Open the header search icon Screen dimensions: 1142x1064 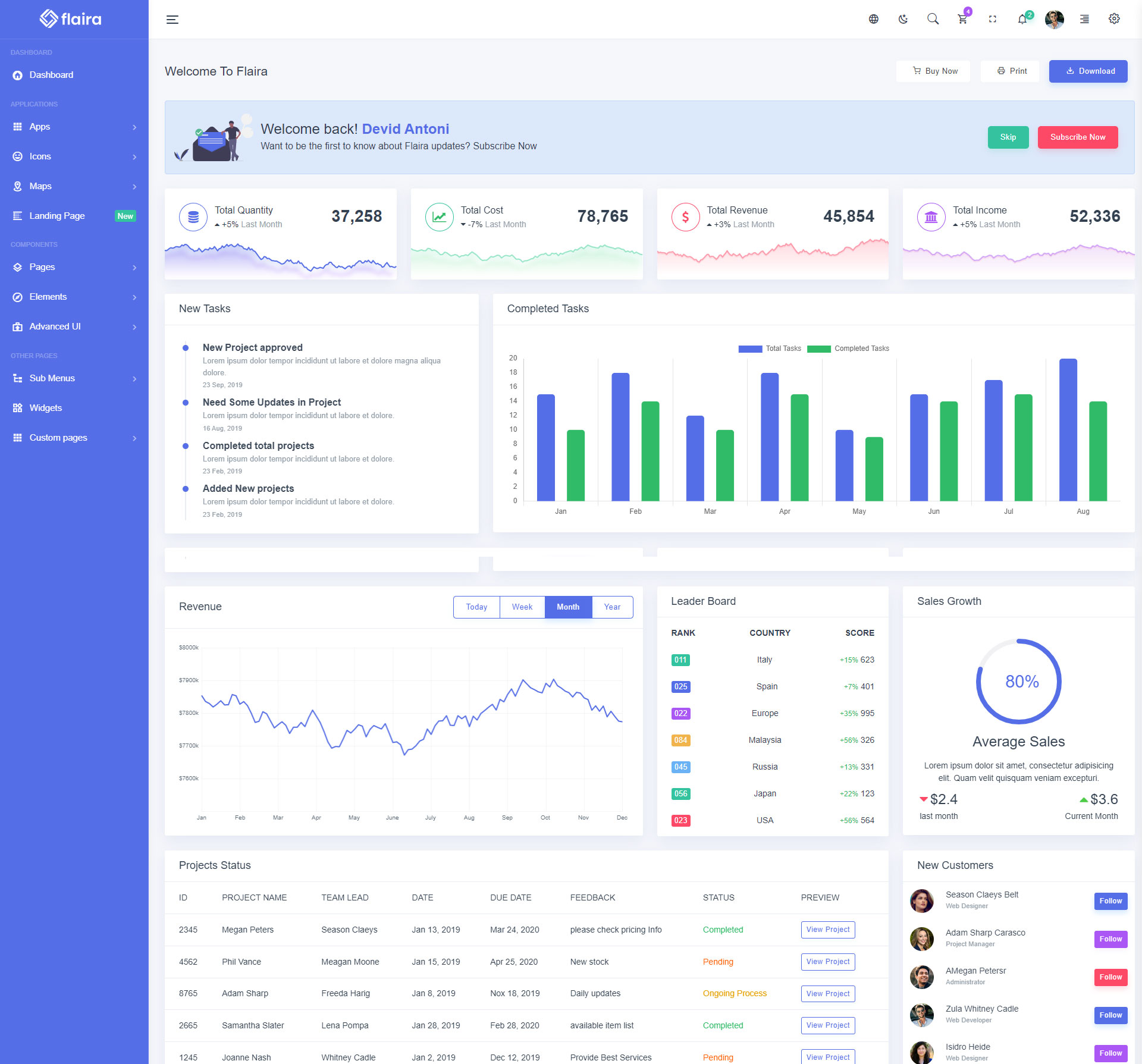click(933, 19)
